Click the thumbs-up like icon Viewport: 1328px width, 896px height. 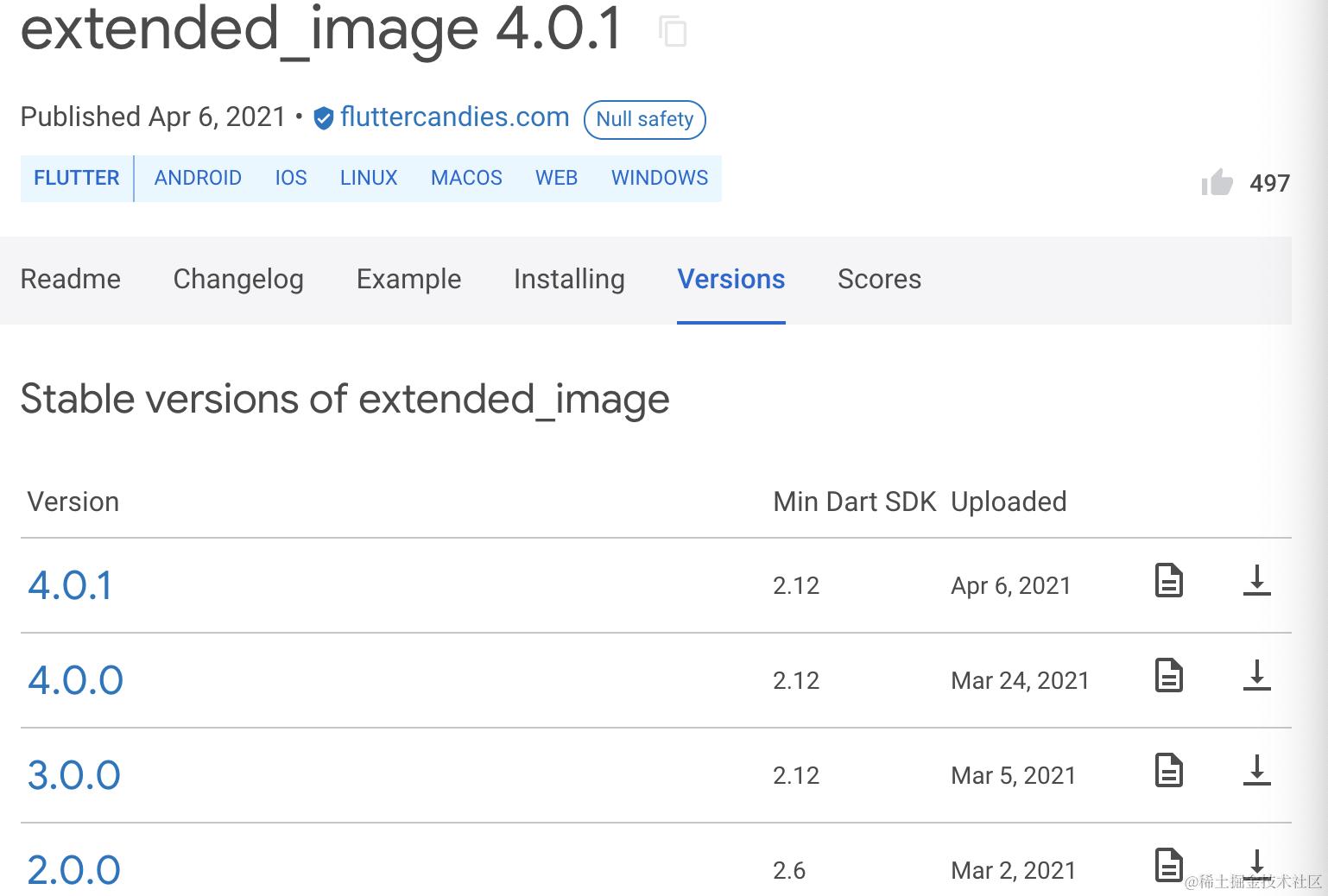(1217, 182)
